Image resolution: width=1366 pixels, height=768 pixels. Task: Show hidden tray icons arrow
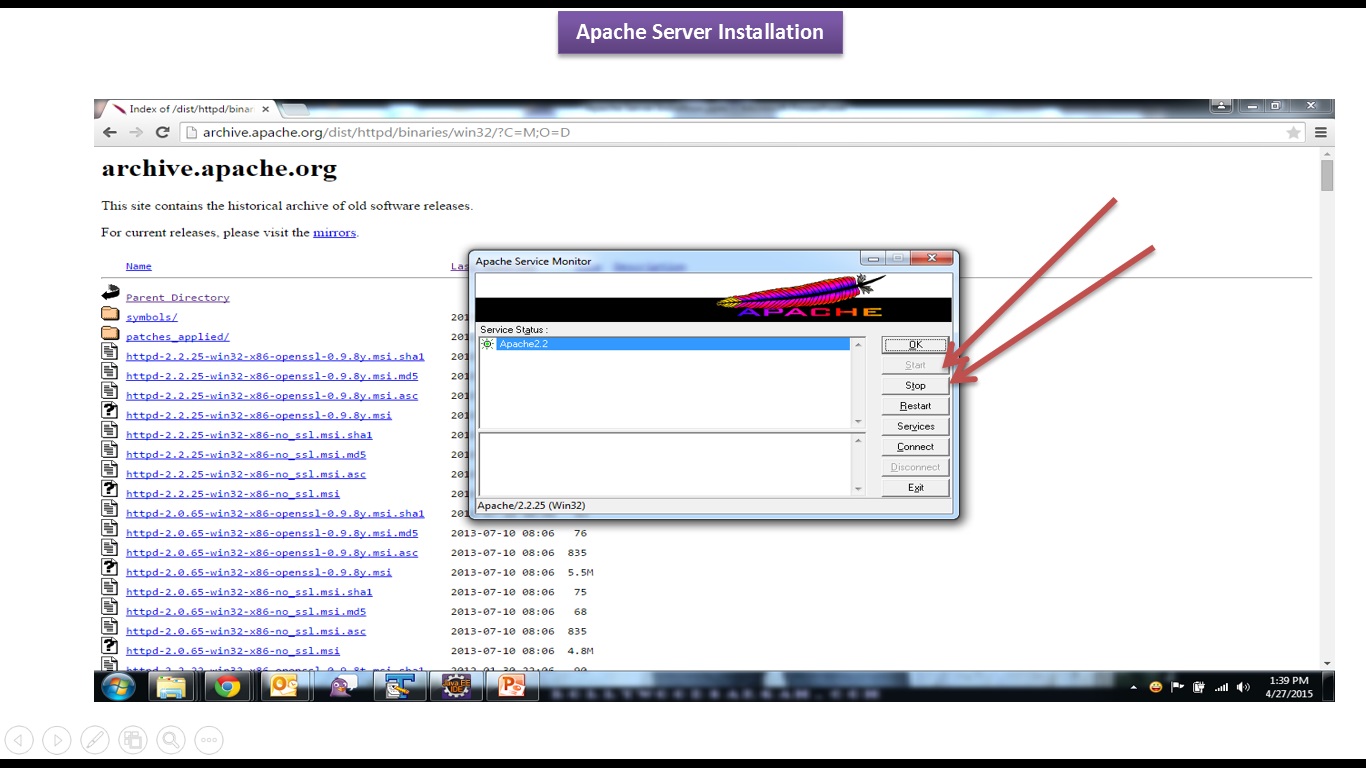tap(1133, 688)
